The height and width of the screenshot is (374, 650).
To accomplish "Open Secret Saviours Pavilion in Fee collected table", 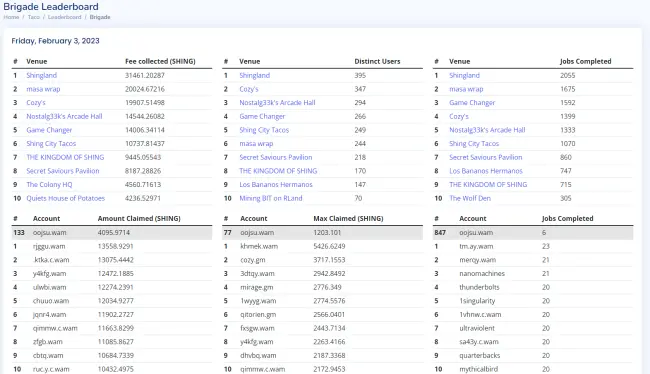I will click(63, 171).
